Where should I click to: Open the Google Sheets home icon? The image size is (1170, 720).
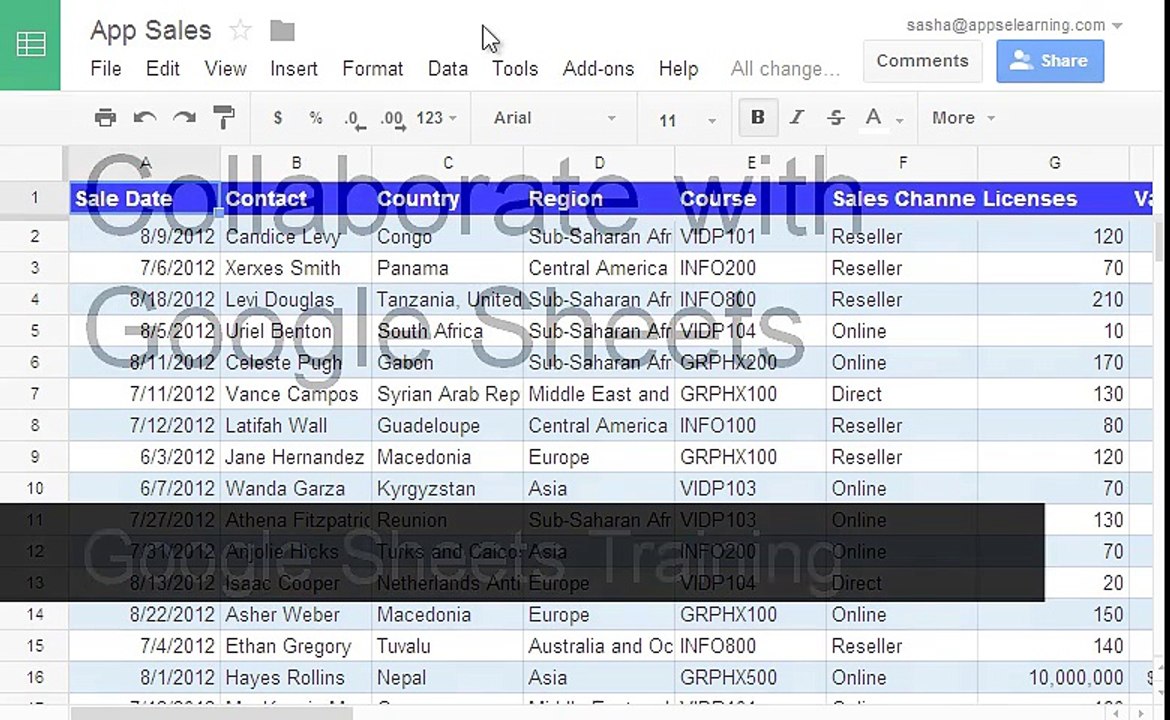point(30,45)
